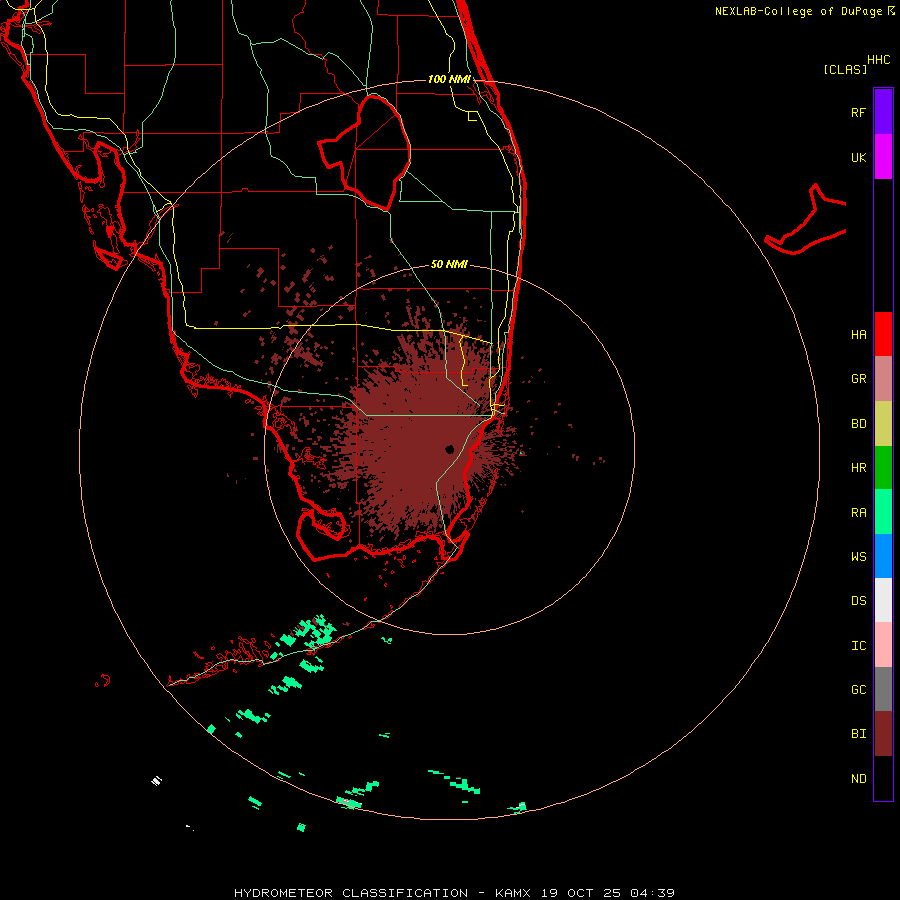900x900 pixels.
Task: Pick the RA bright green legend swatch
Action: (x=883, y=512)
